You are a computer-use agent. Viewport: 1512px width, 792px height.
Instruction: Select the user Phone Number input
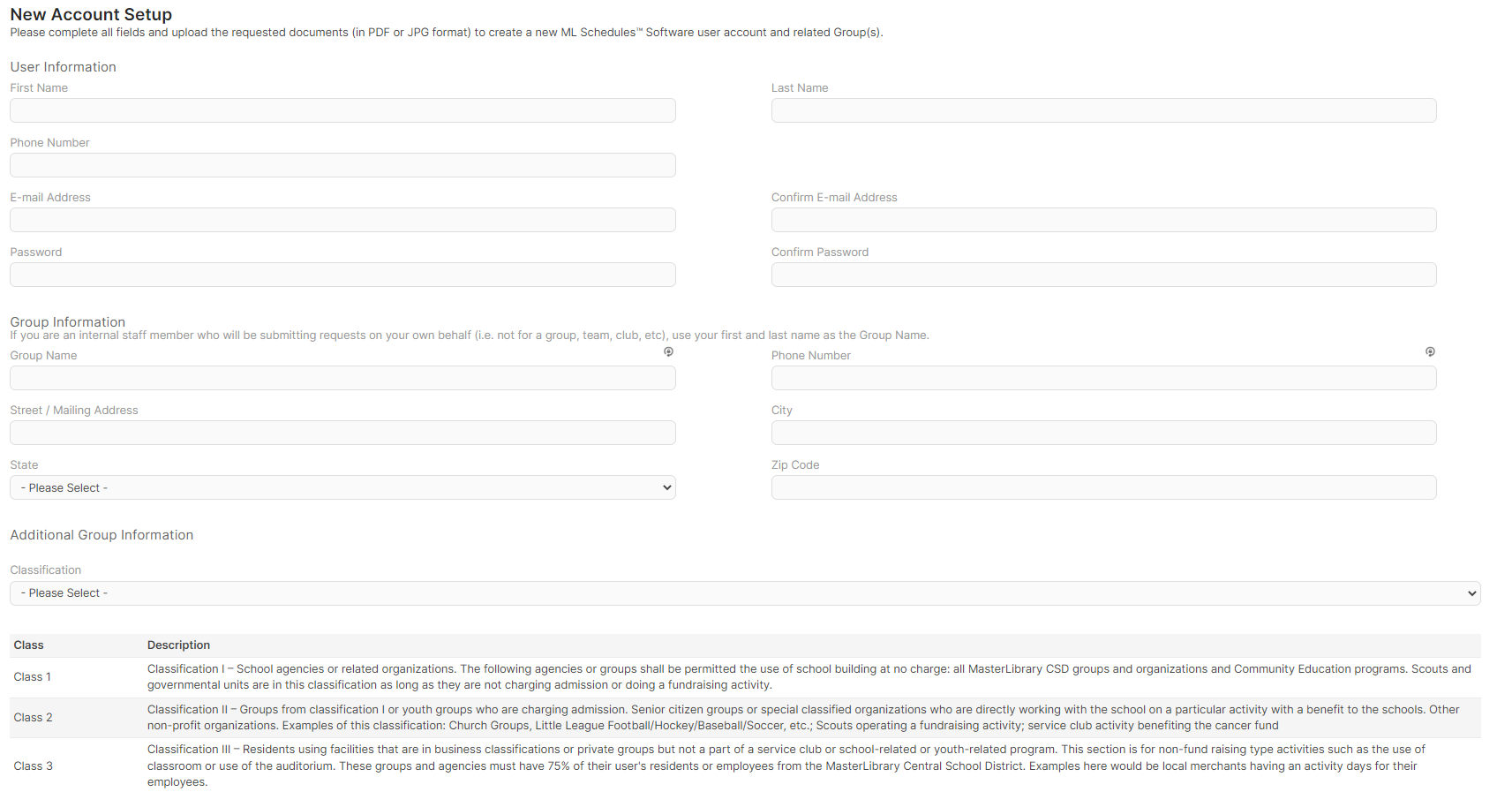point(342,165)
